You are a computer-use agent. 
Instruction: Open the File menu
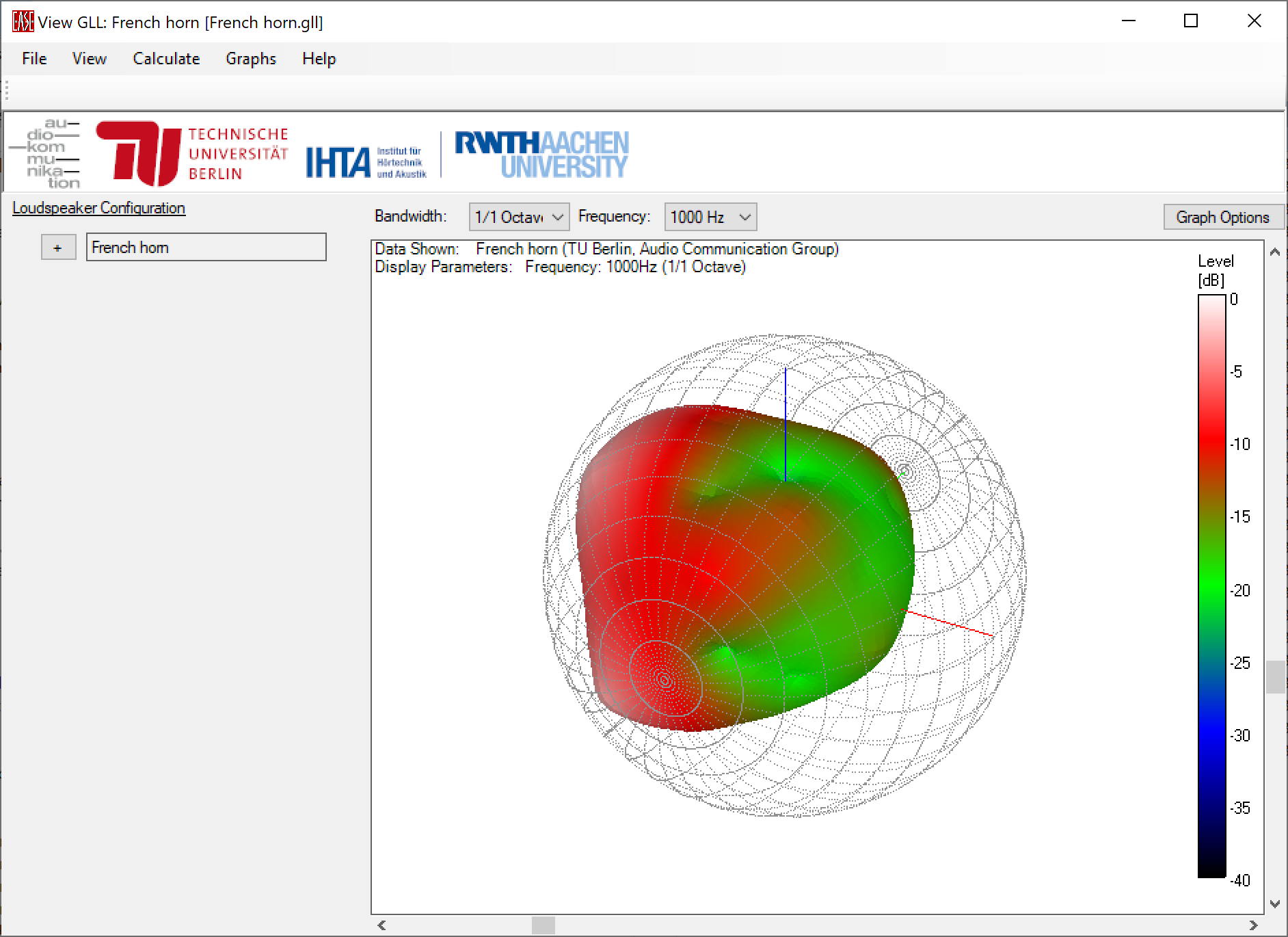pyautogui.click(x=34, y=59)
